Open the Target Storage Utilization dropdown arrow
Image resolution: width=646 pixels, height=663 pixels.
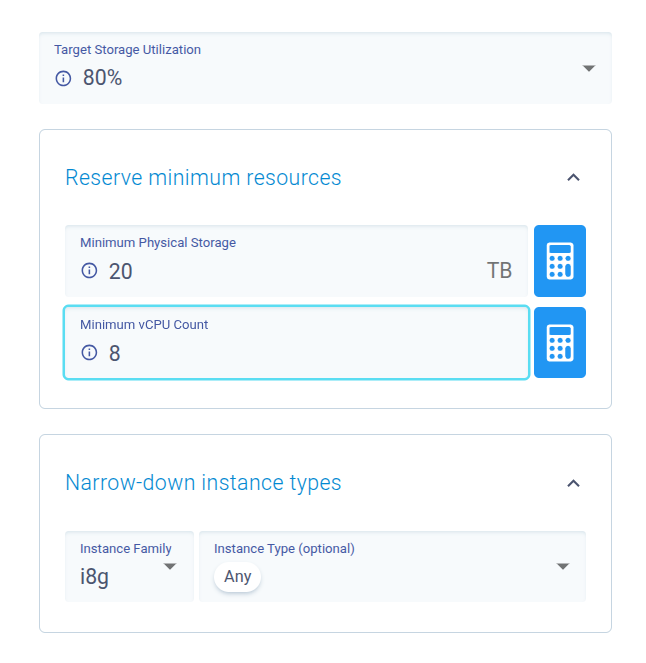point(589,68)
